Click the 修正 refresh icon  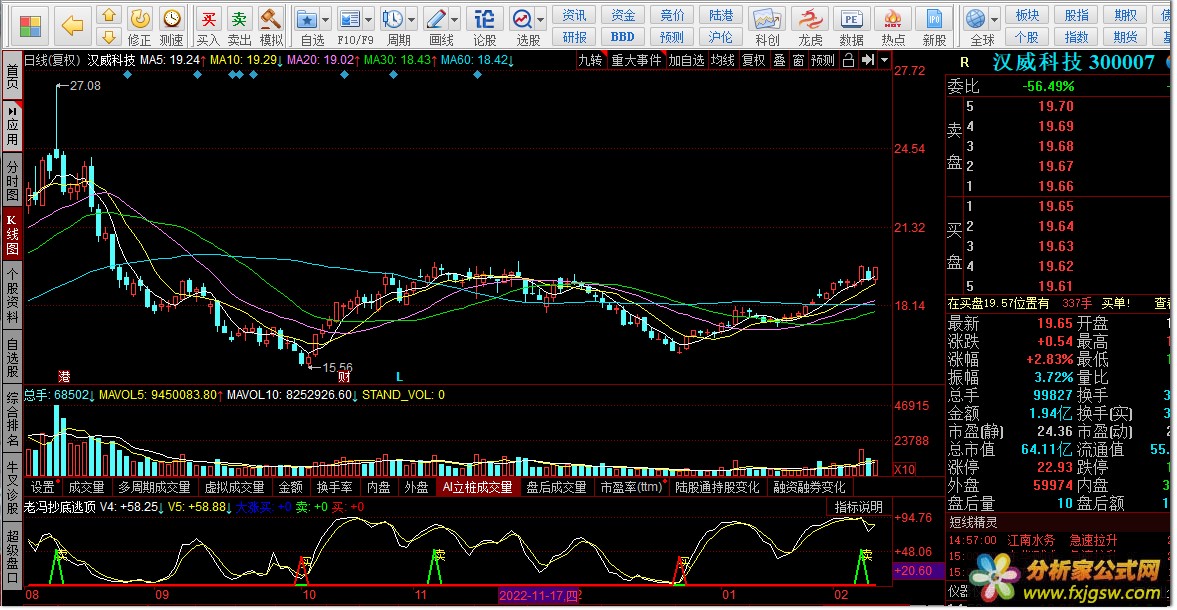(x=140, y=19)
